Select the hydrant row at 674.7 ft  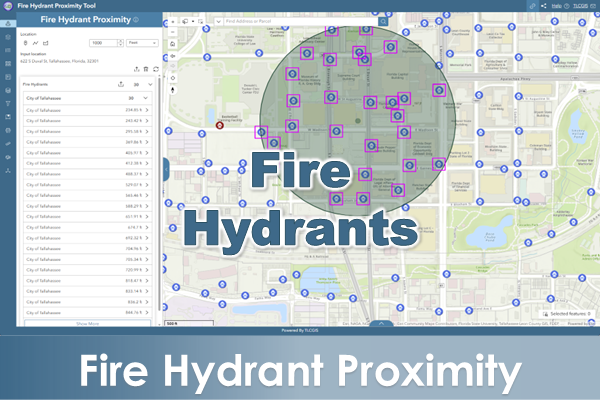pyautogui.click(x=88, y=227)
